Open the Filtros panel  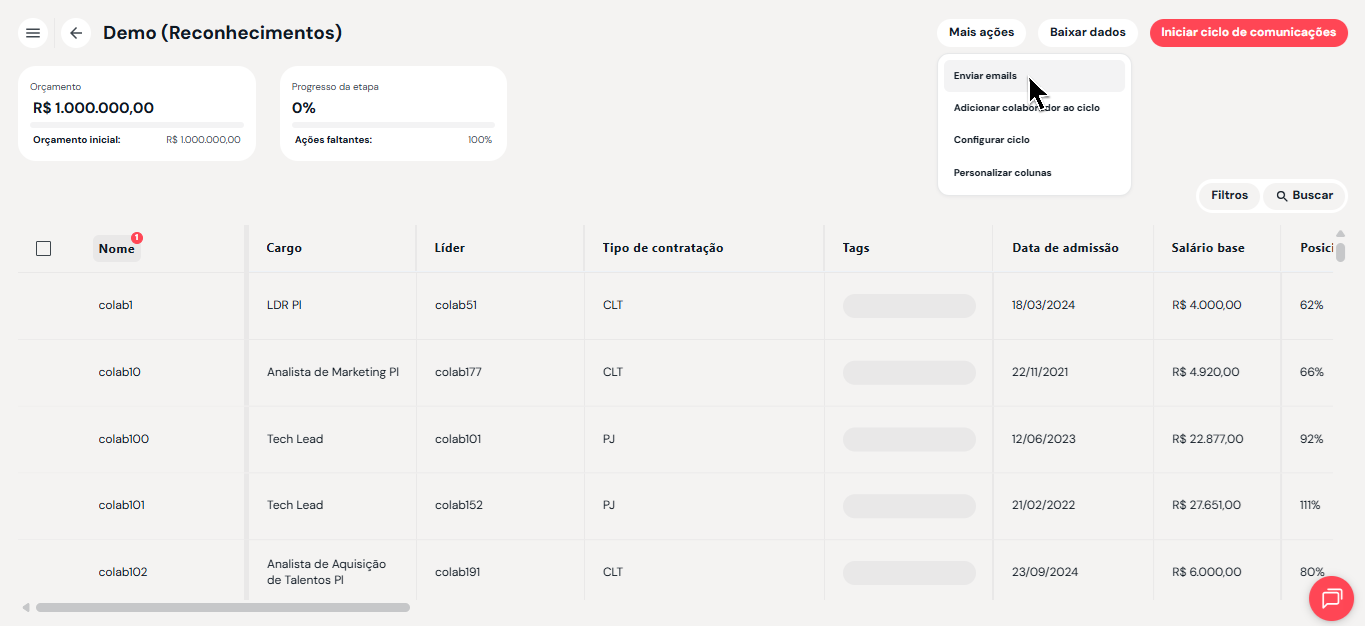tap(1229, 196)
